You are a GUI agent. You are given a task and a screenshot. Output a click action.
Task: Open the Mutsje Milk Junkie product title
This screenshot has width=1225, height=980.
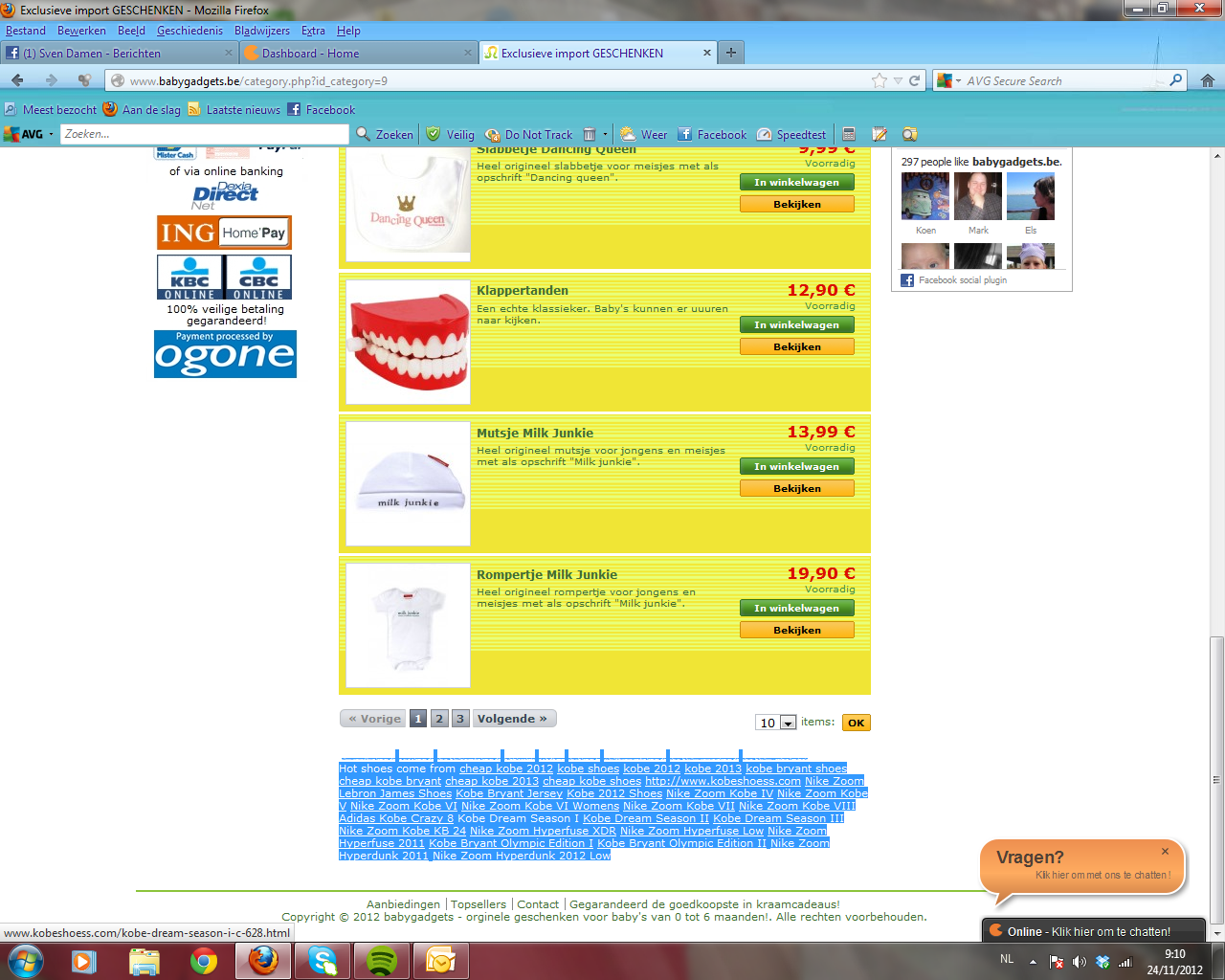pos(535,434)
